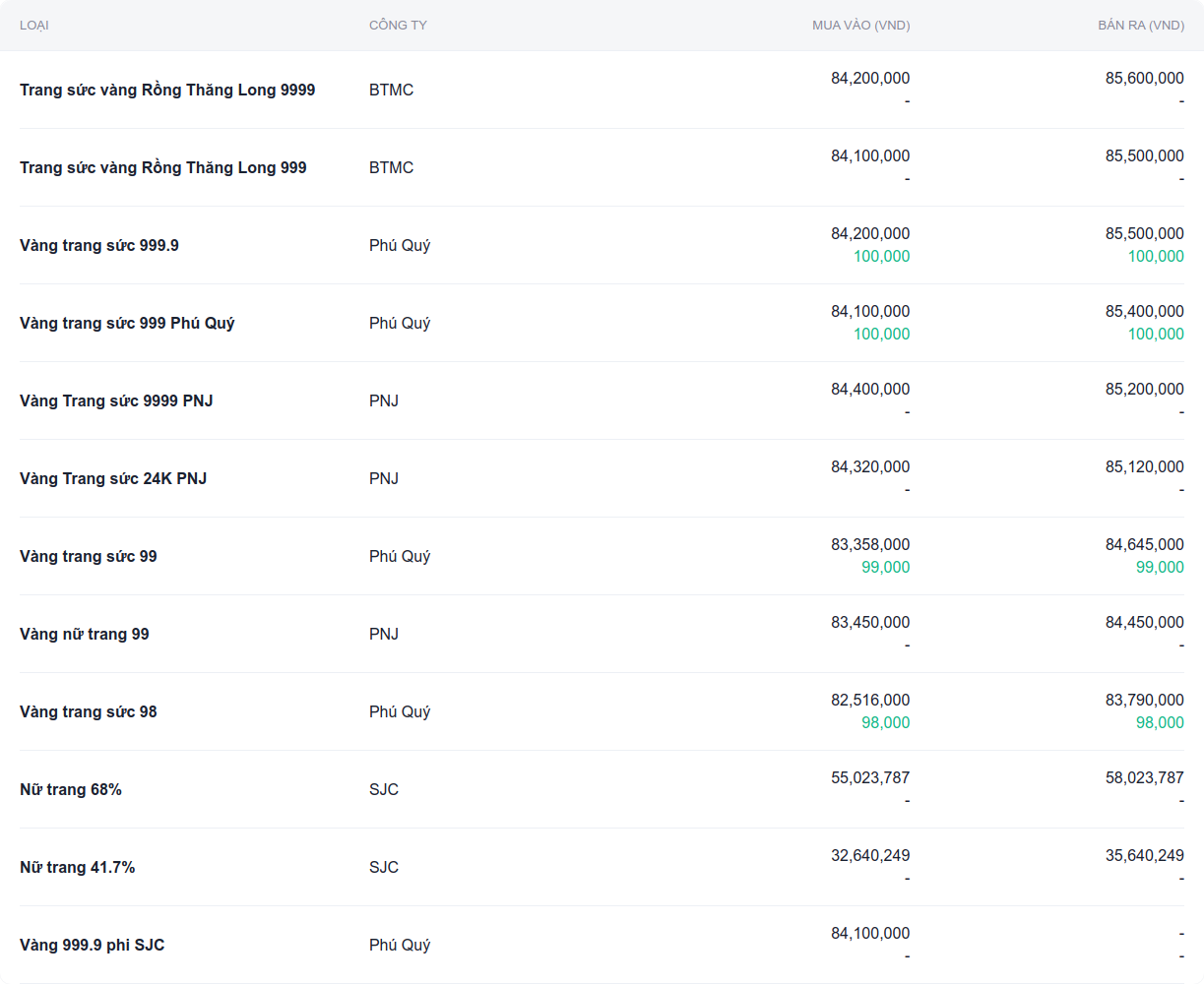This screenshot has height=984, width=1204.
Task: Select Trang sức vàng Rồng Thăng Long 999 item
Action: pos(163,167)
